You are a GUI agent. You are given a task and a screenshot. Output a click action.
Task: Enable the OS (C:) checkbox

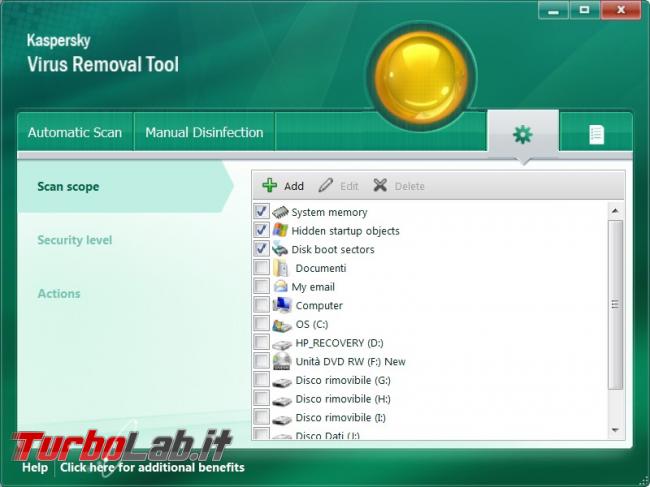(261, 324)
